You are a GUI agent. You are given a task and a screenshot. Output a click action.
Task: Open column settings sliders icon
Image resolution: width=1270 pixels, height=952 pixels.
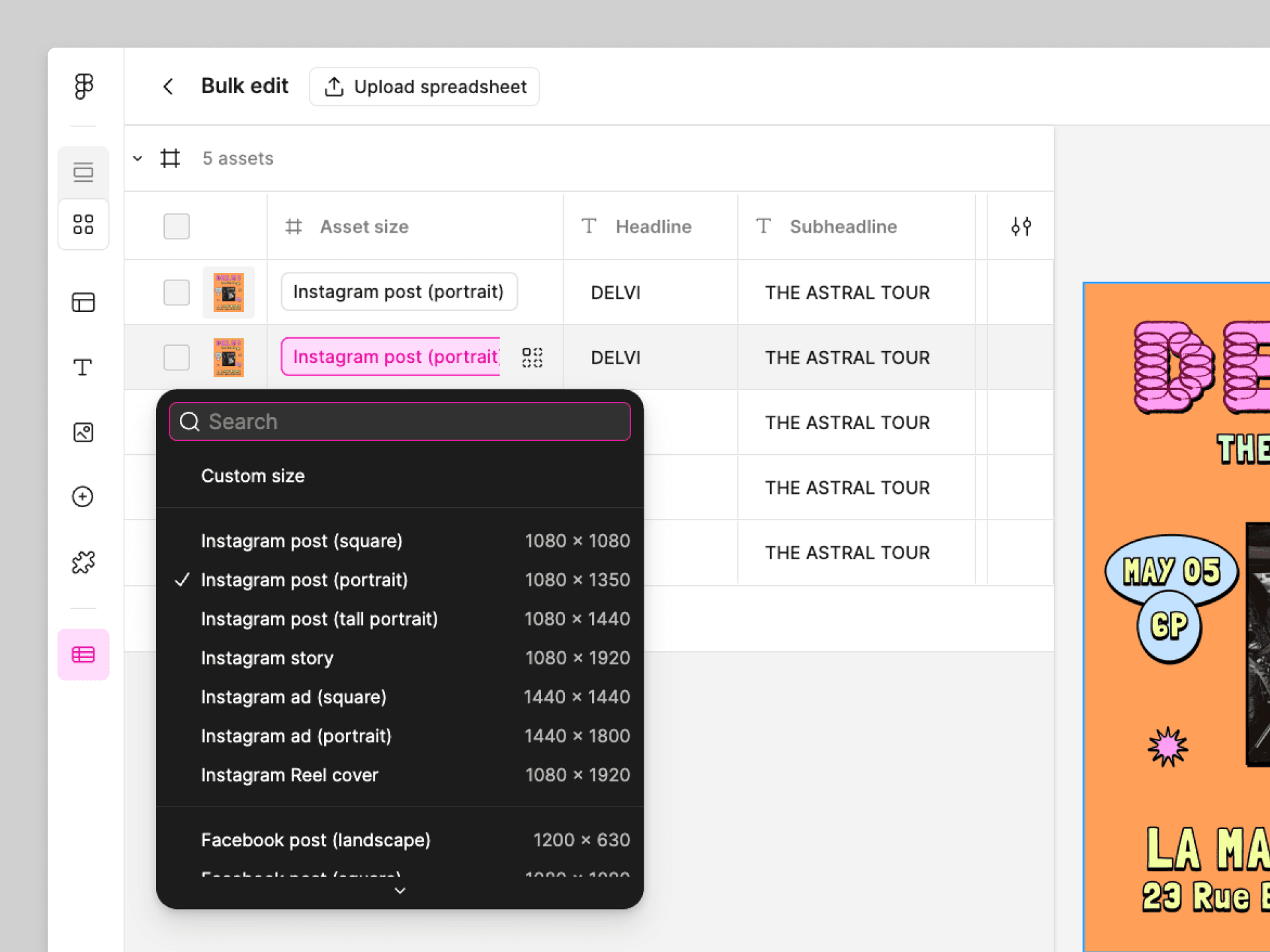click(1021, 226)
